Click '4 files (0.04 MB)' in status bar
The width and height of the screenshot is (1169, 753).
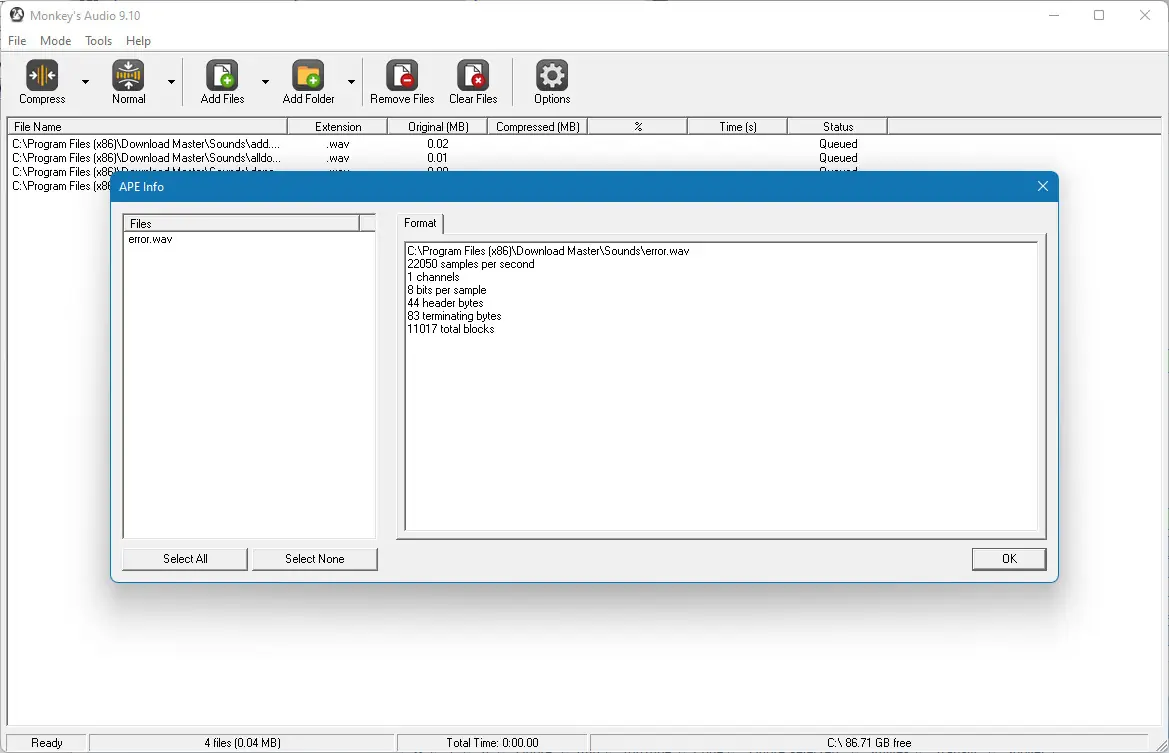coord(242,743)
